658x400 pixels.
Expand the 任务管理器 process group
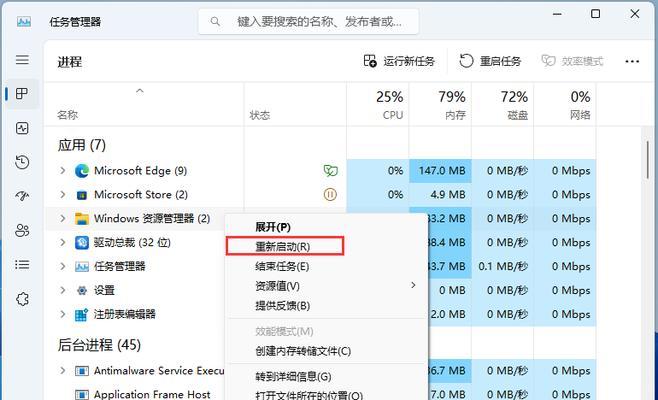pyautogui.click(x=63, y=266)
